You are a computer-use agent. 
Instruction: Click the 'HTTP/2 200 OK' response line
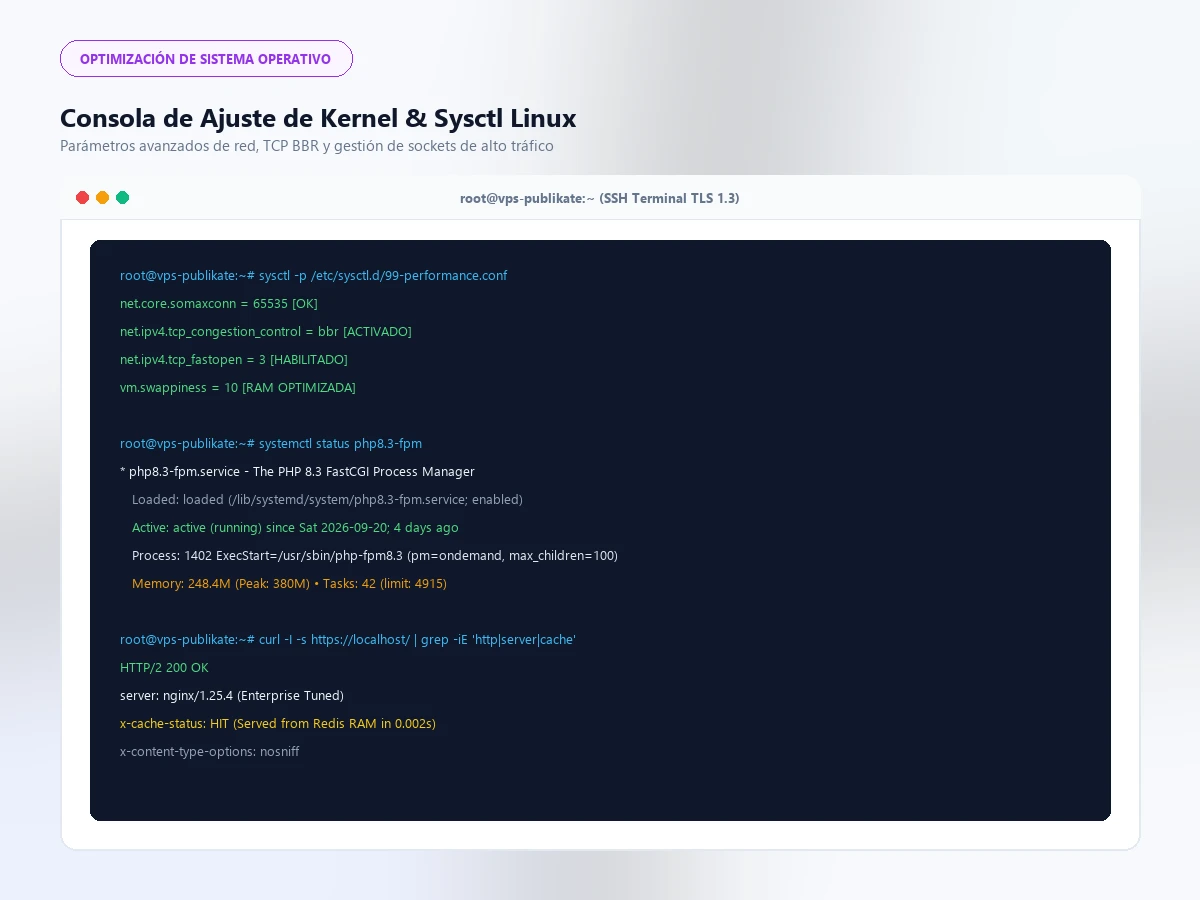point(164,667)
